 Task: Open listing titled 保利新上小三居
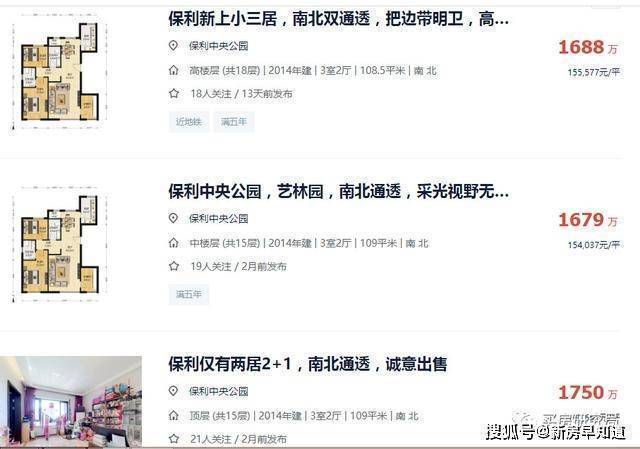point(339,19)
